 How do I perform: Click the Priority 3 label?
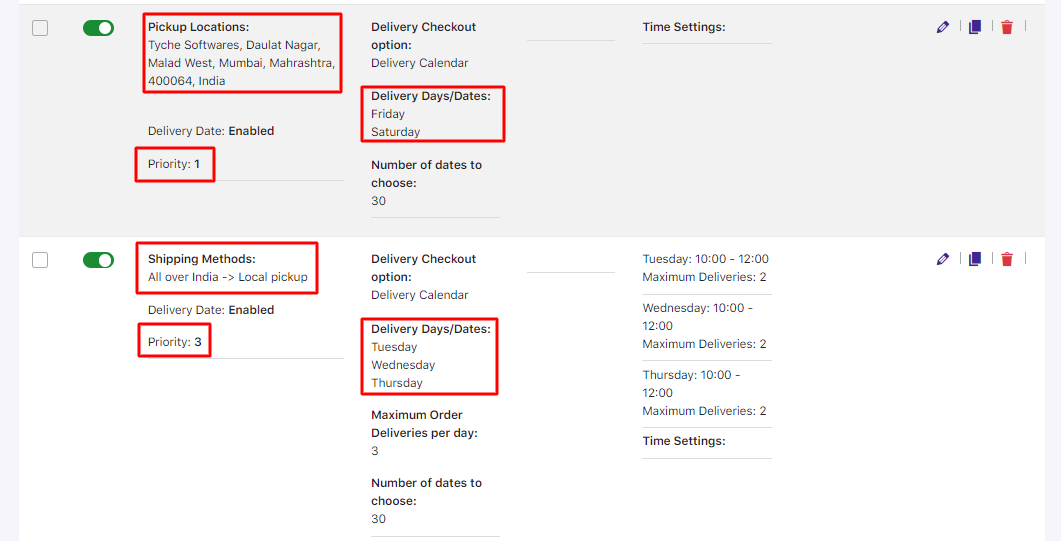pyautogui.click(x=174, y=342)
